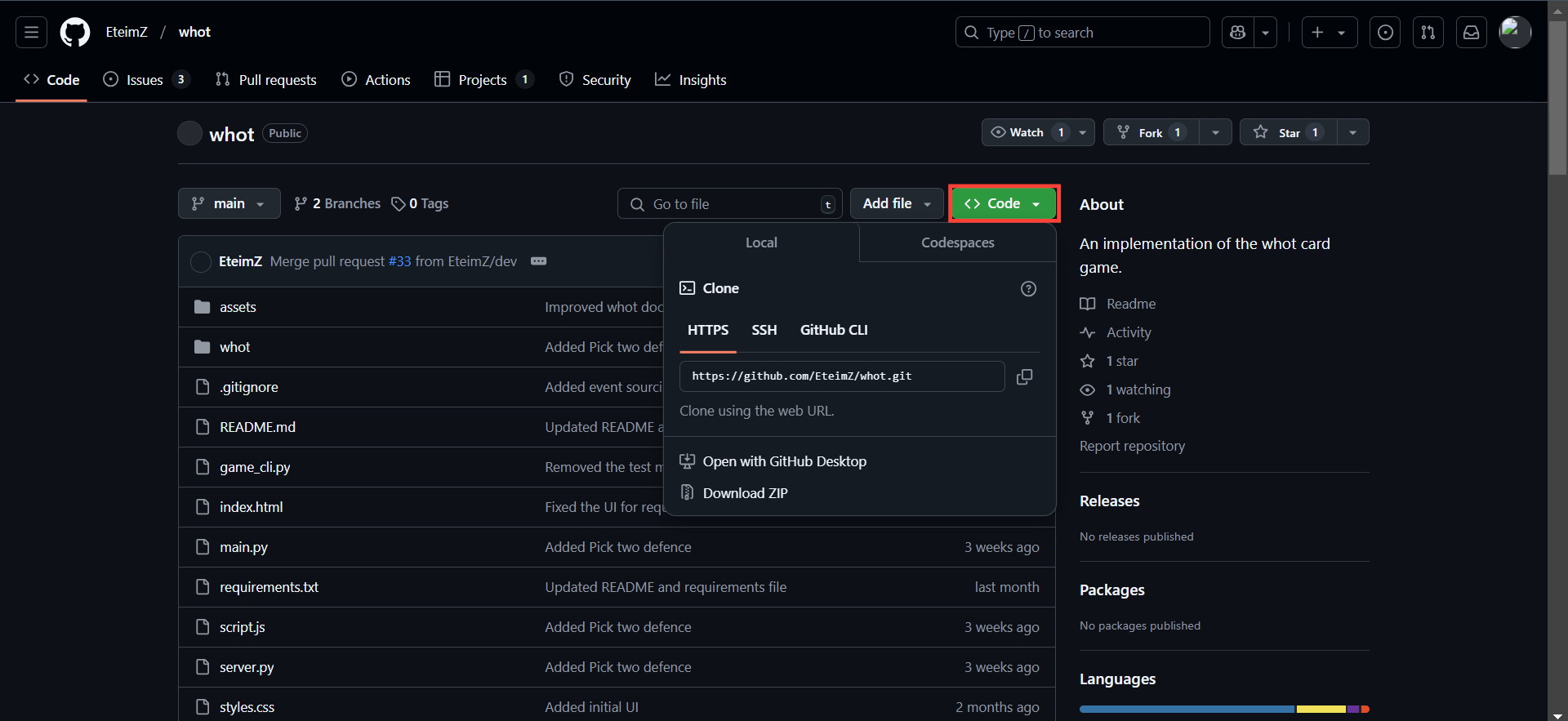1568x721 pixels.
Task: Open pull request #33 link
Action: 399,261
